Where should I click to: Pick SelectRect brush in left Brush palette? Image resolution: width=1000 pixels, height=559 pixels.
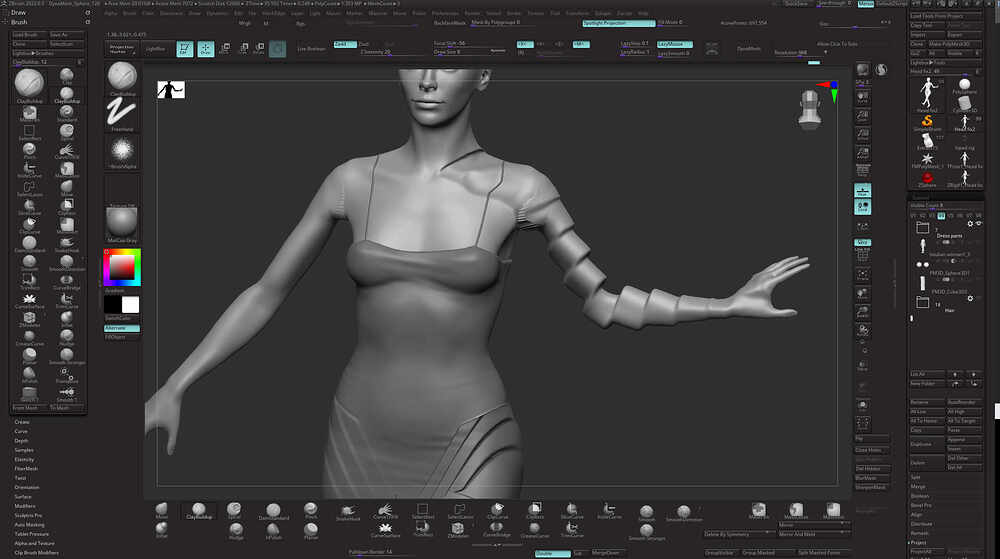29,133
